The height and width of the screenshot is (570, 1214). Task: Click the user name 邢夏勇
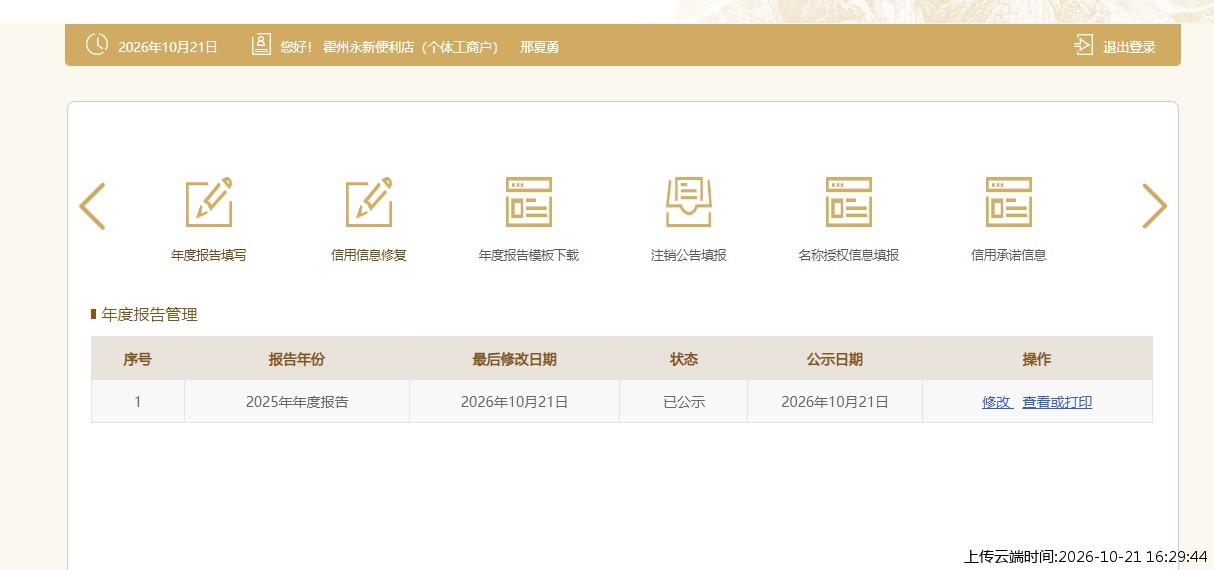tap(539, 47)
